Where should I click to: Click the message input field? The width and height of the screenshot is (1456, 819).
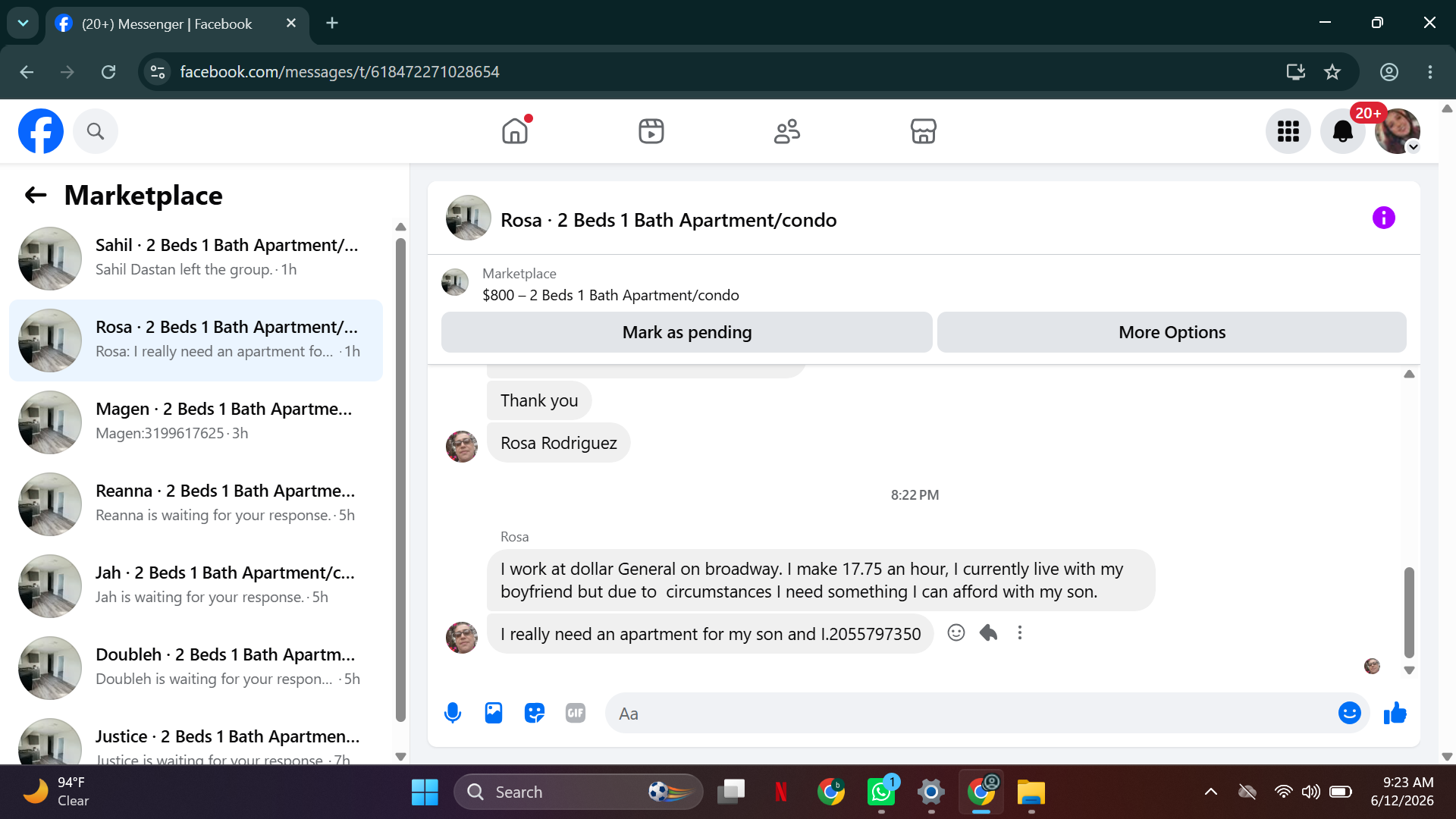click(x=971, y=713)
